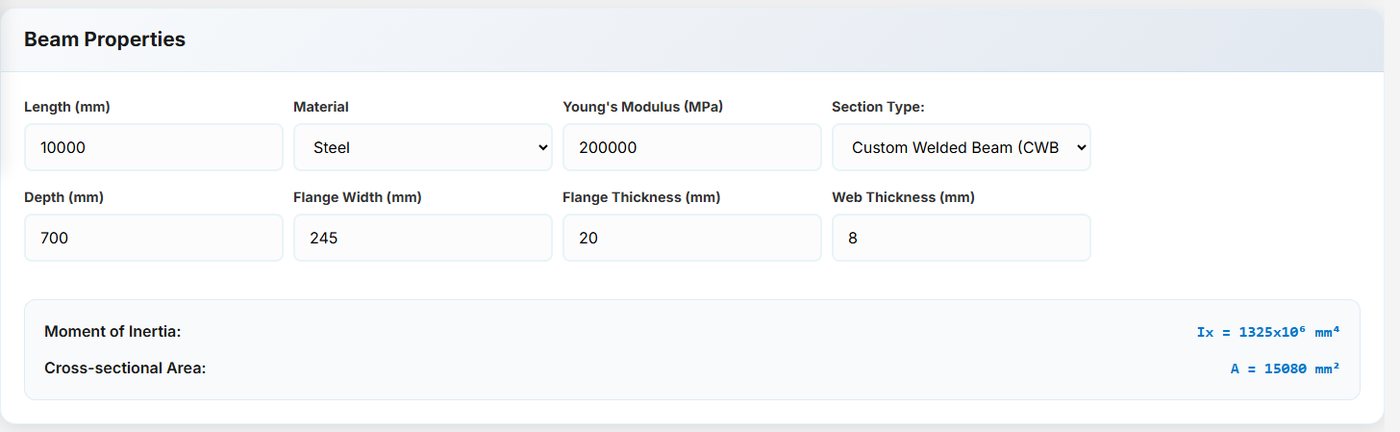This screenshot has width=1400, height=432.
Task: Click the Section Type: label
Action: click(x=878, y=107)
